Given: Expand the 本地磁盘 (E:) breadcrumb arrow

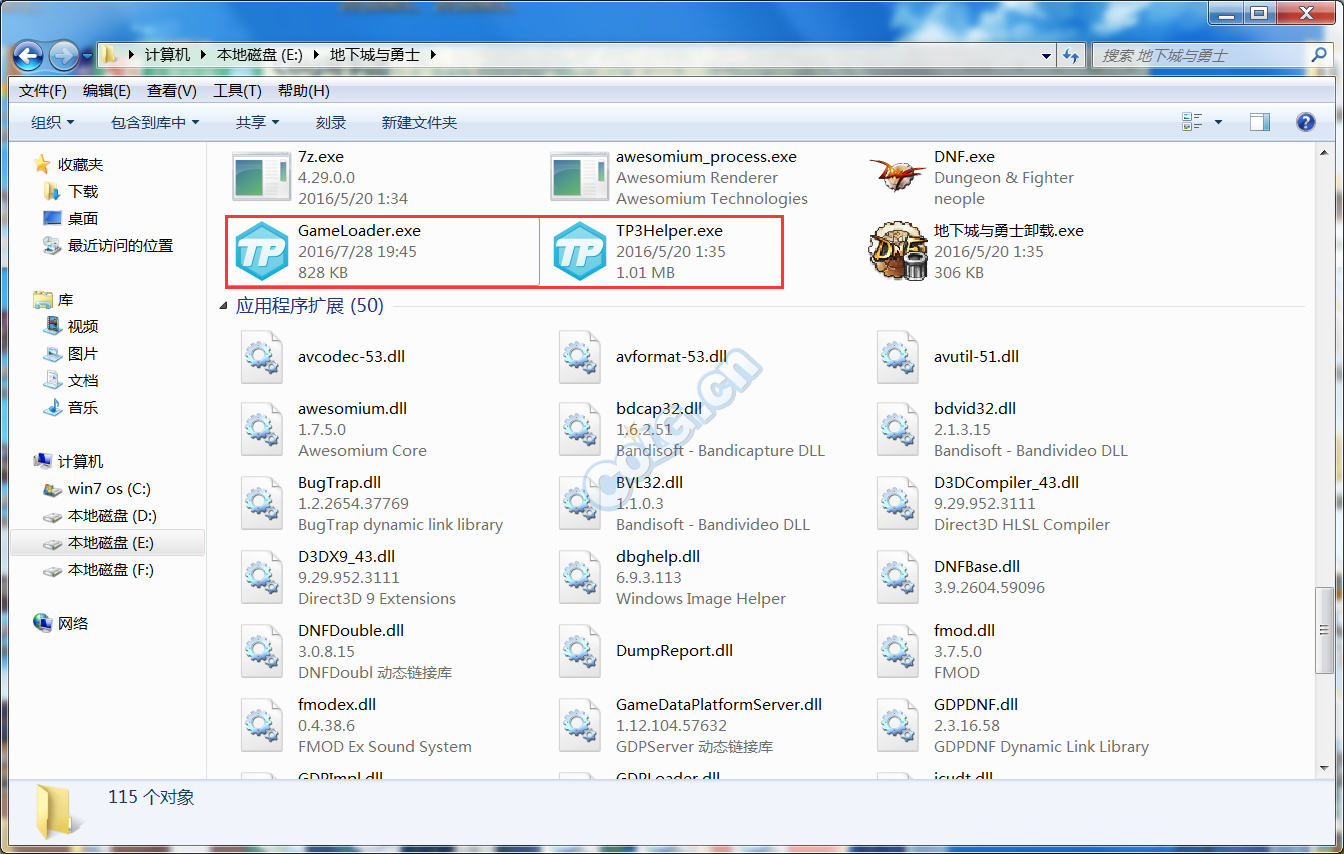Looking at the screenshot, I should [x=316, y=55].
